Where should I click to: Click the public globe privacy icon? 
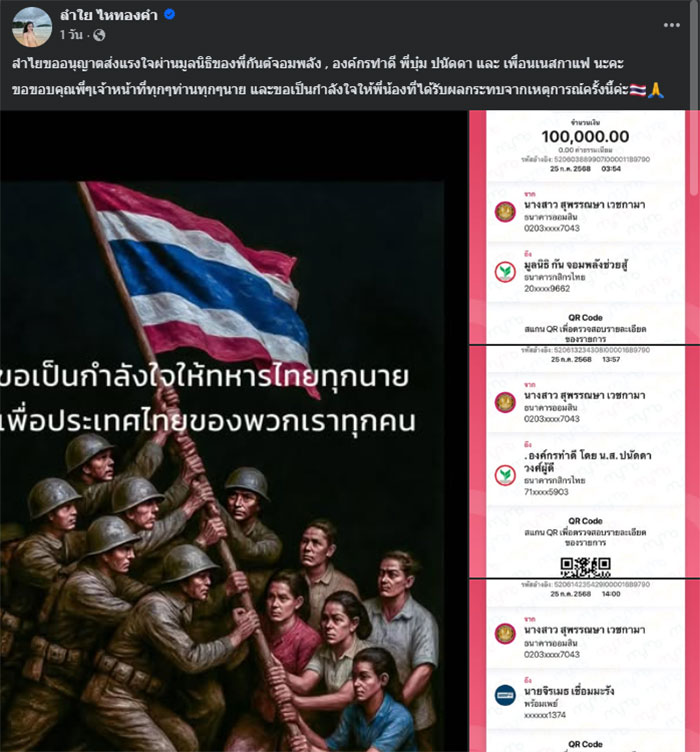[99, 35]
